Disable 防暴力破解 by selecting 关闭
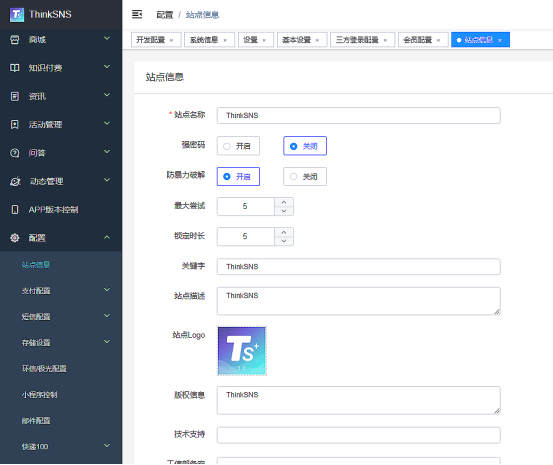This screenshot has width=553, height=465. click(305, 176)
